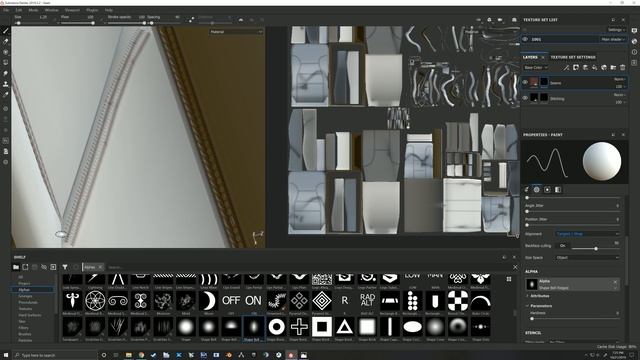Click the Windows Start button
Viewport: 640px width, 360px height.
point(6,355)
